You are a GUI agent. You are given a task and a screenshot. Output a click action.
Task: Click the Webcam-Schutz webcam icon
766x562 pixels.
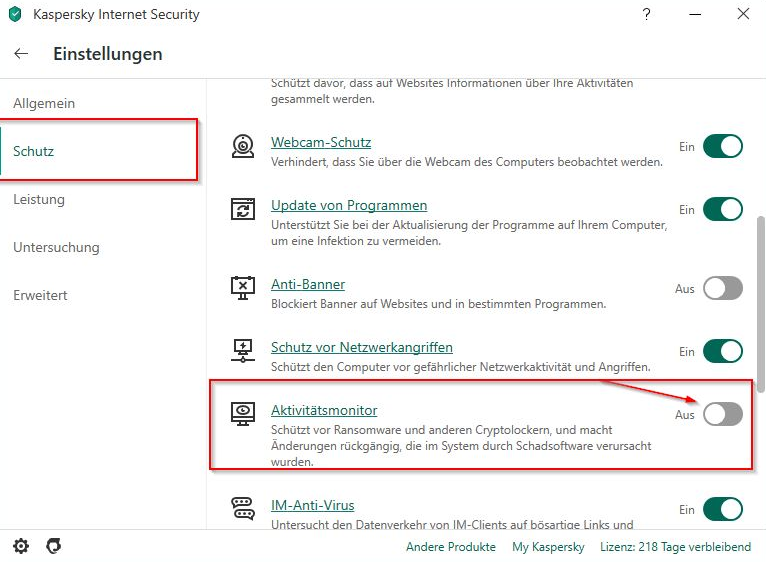click(x=243, y=146)
